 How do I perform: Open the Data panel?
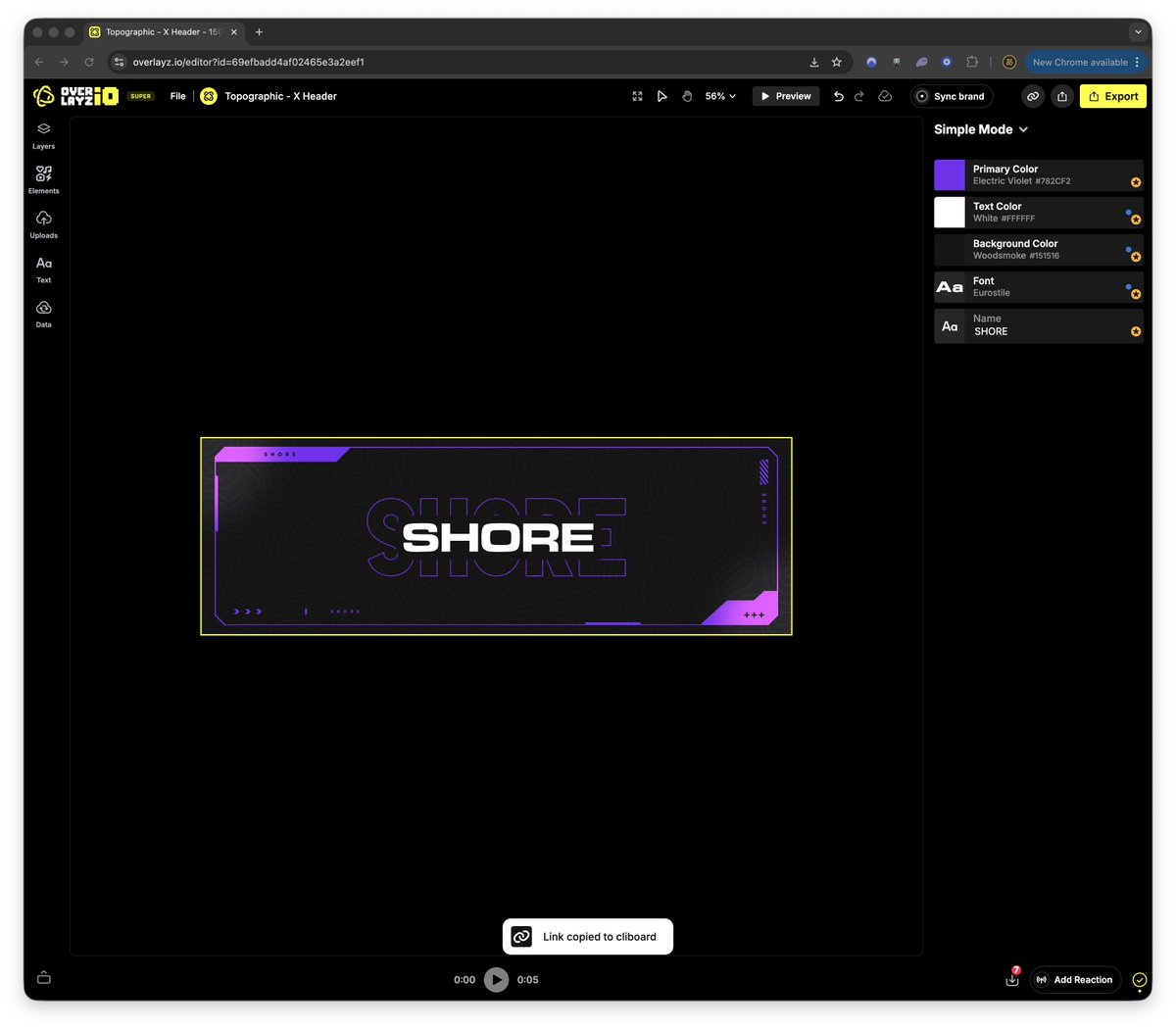coord(43,314)
